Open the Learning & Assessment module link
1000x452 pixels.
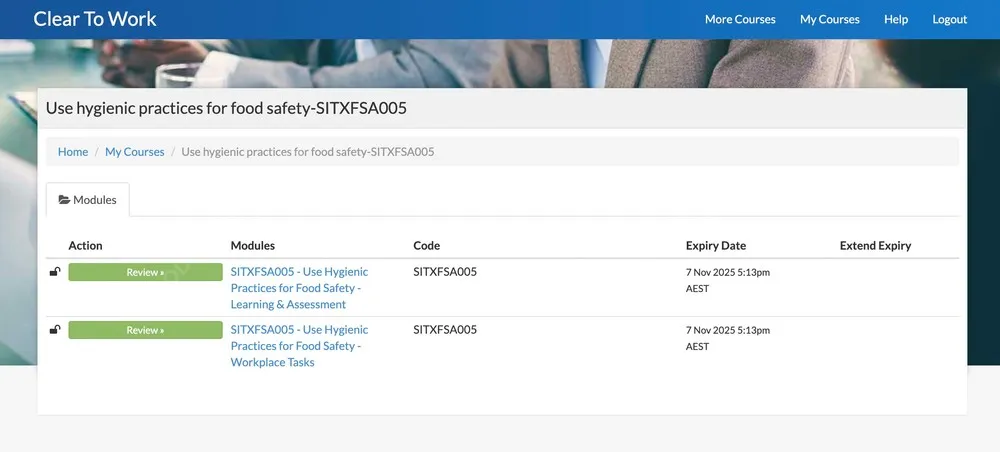299,288
